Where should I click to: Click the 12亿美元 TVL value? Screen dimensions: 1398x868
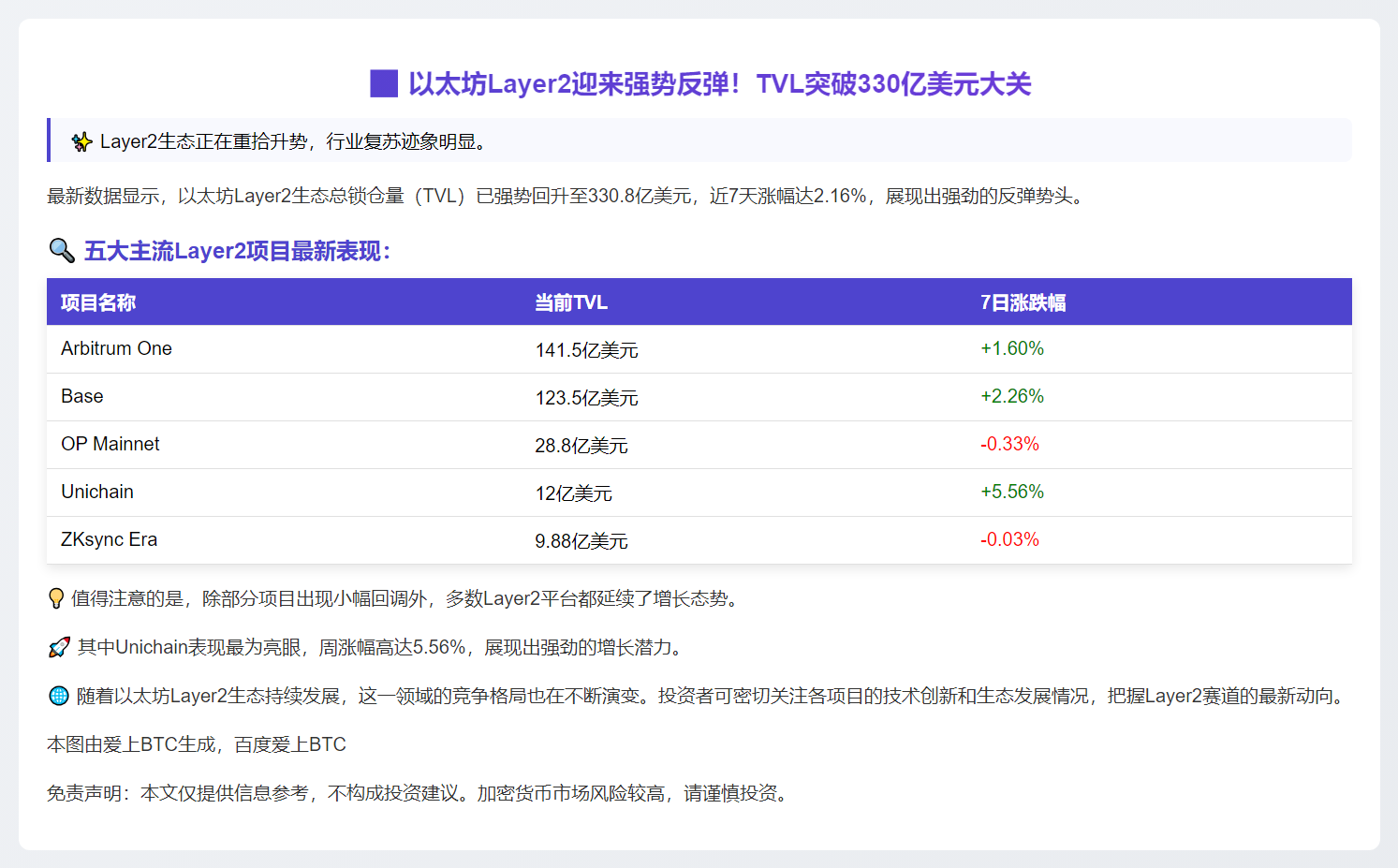coord(573,493)
